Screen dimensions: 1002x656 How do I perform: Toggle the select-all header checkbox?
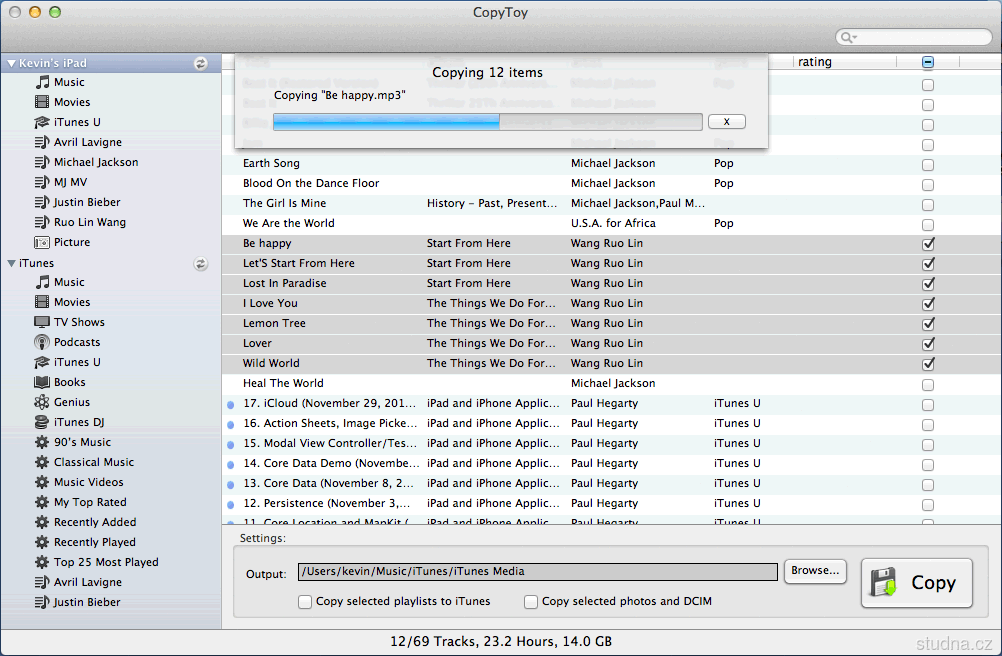(x=928, y=62)
